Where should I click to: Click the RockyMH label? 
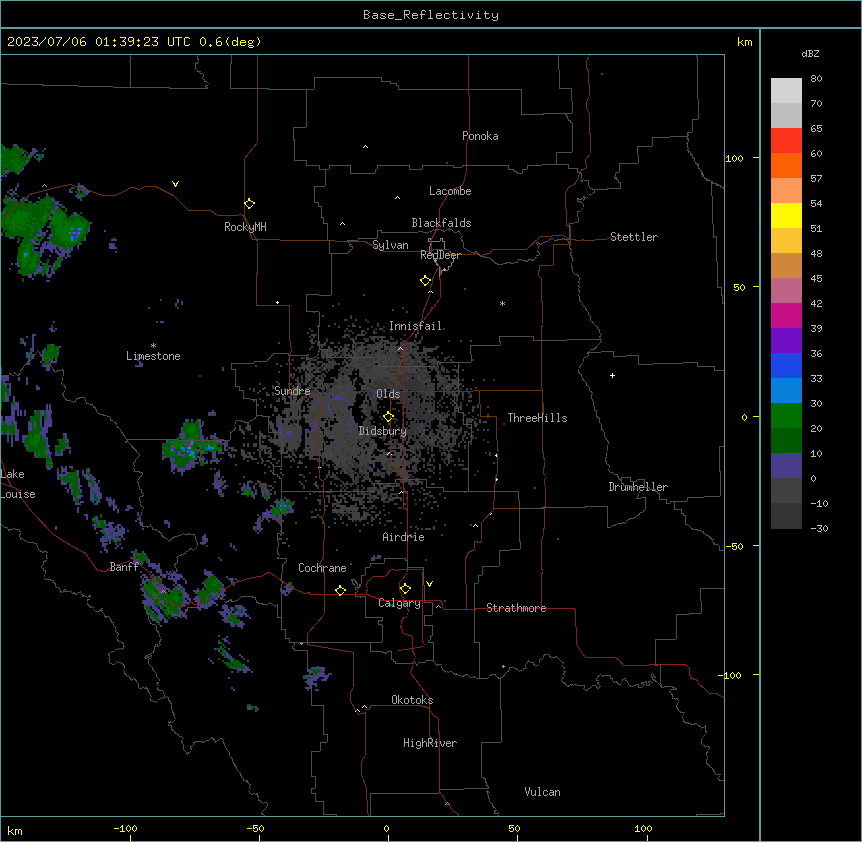(245, 227)
